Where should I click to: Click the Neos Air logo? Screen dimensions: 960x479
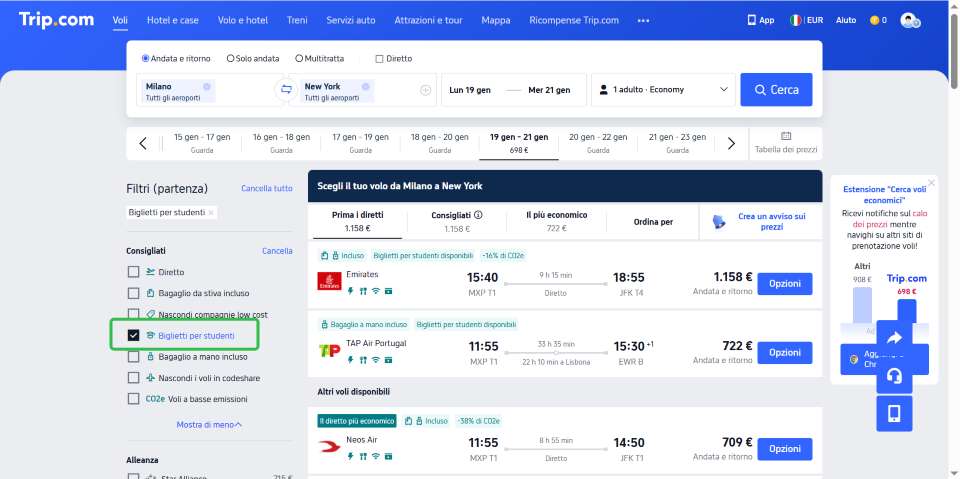coord(329,446)
